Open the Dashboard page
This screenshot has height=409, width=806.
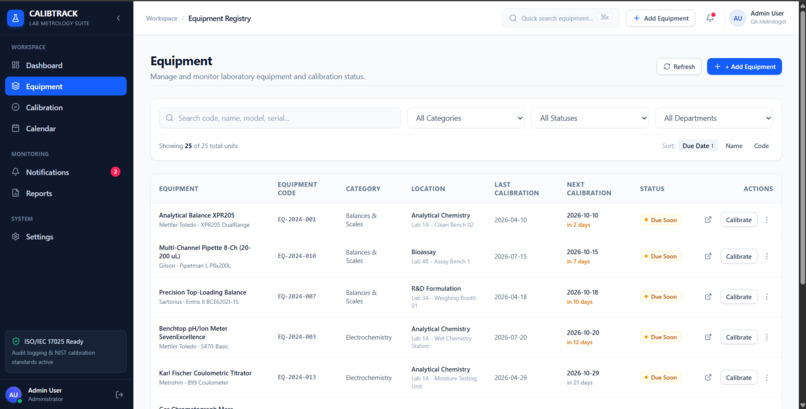[x=66, y=65]
